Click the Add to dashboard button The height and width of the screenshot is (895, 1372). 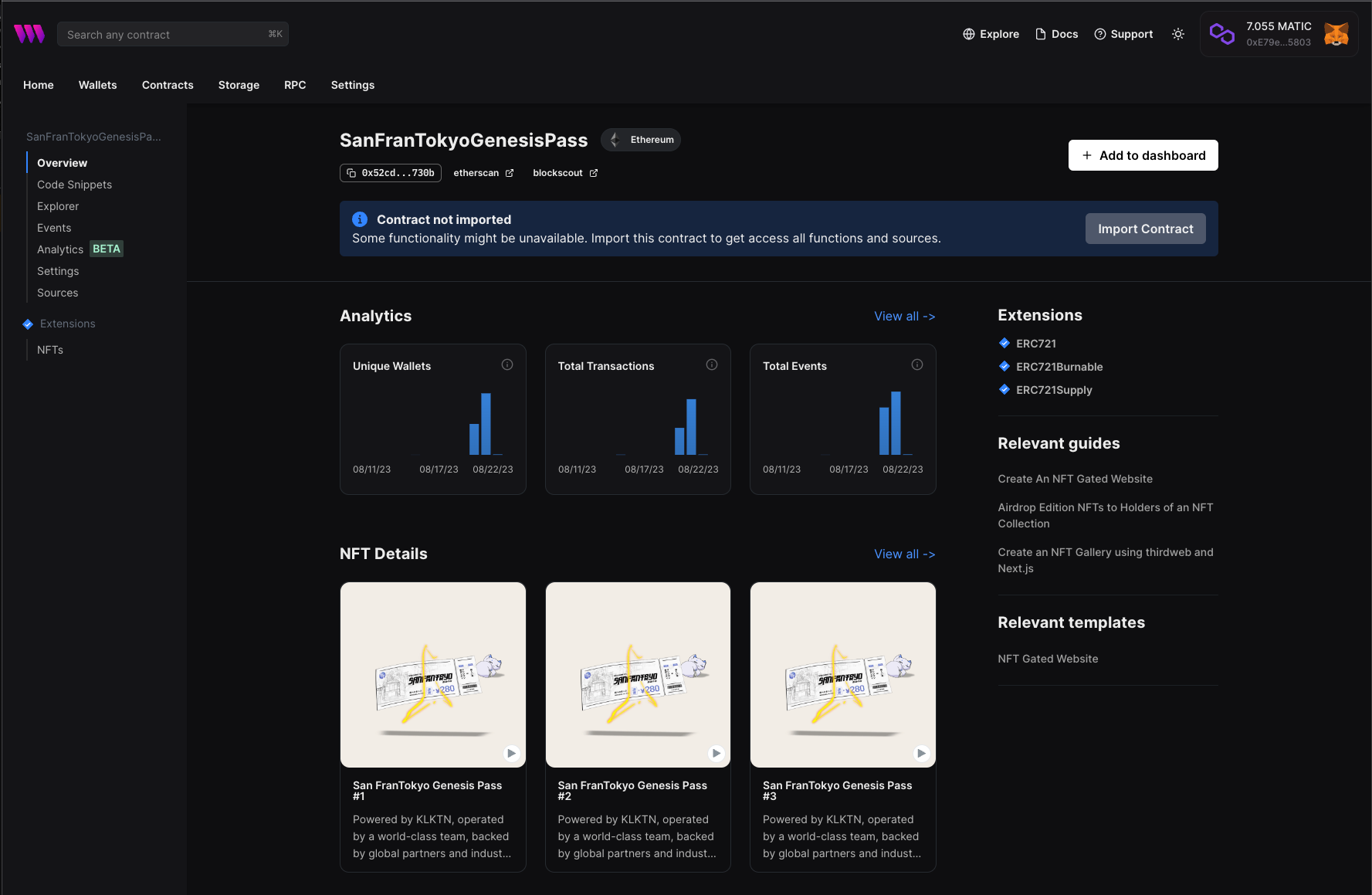[1143, 155]
